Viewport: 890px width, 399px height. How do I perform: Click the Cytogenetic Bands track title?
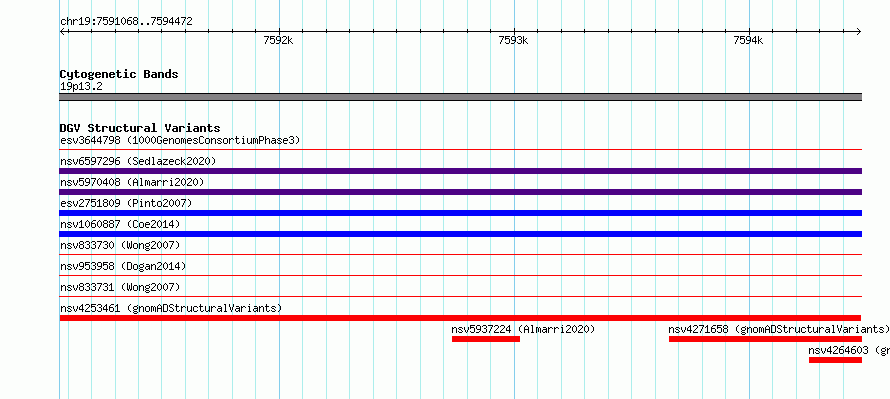[119, 74]
